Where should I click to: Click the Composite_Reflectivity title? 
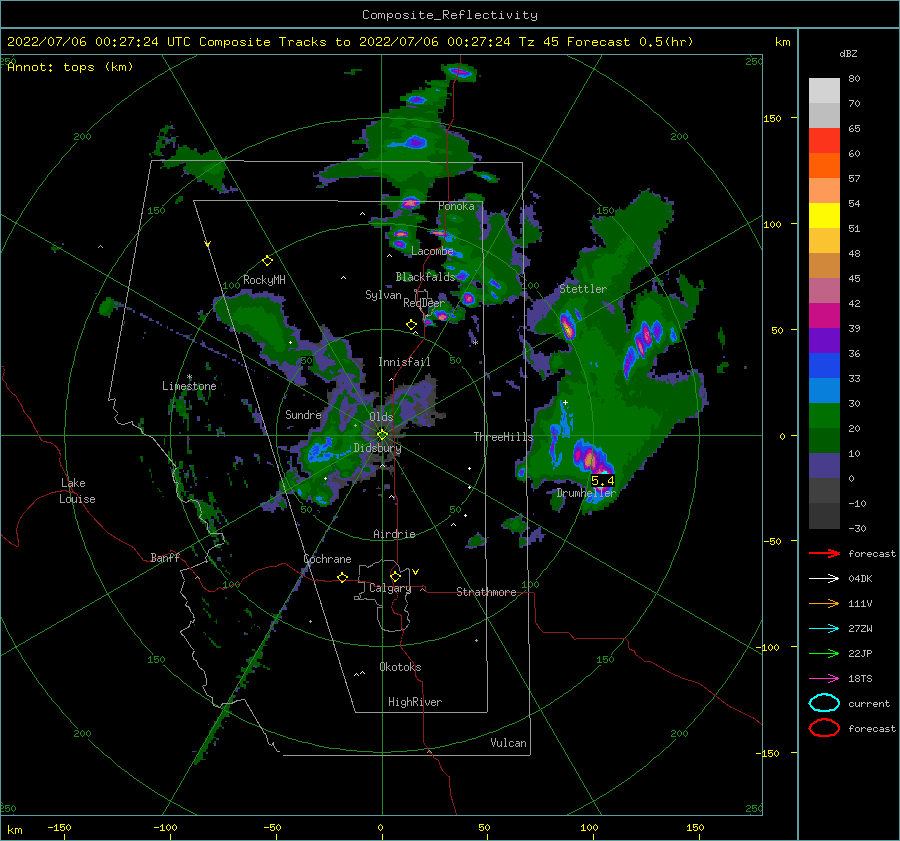[449, 15]
